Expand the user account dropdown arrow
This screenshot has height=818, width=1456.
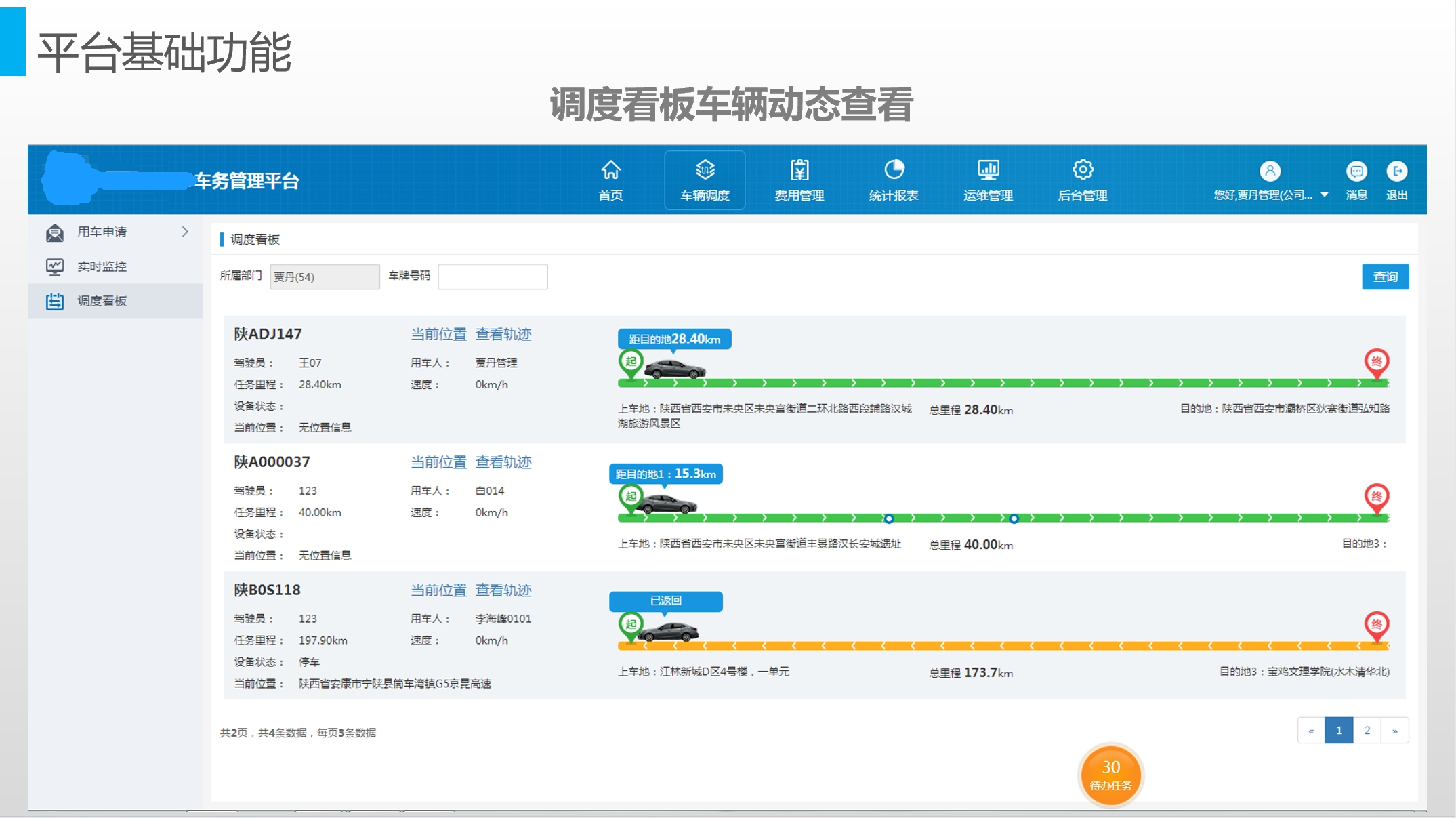pyautogui.click(x=1324, y=195)
